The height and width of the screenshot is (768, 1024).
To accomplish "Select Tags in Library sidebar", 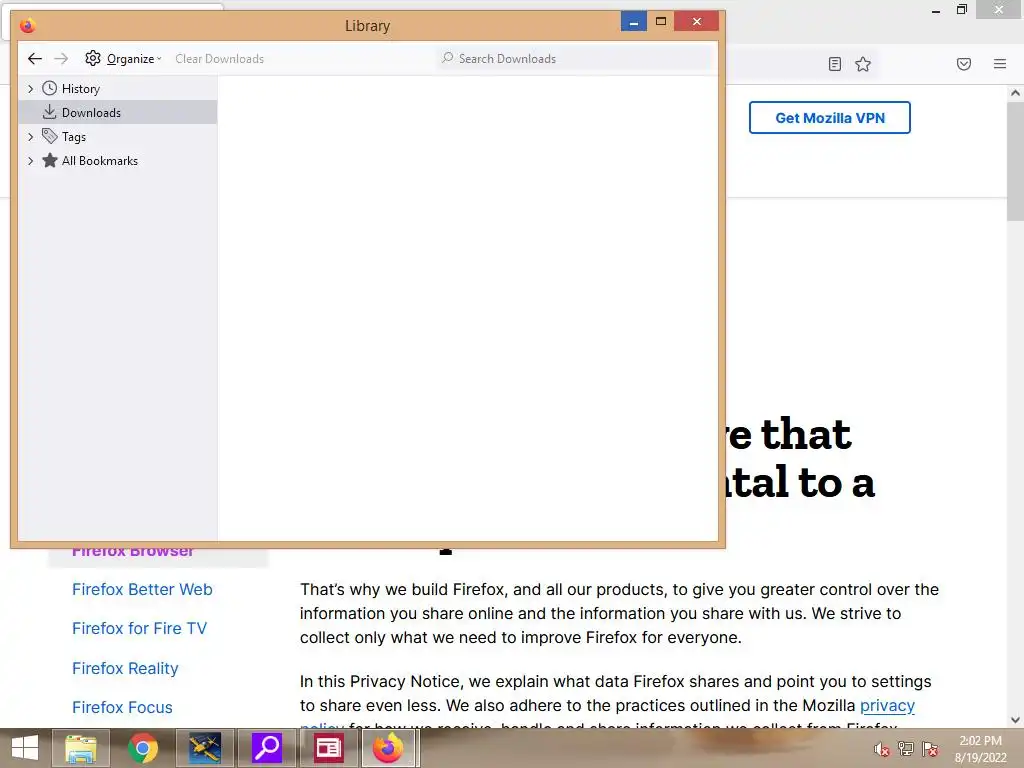I will point(74,136).
